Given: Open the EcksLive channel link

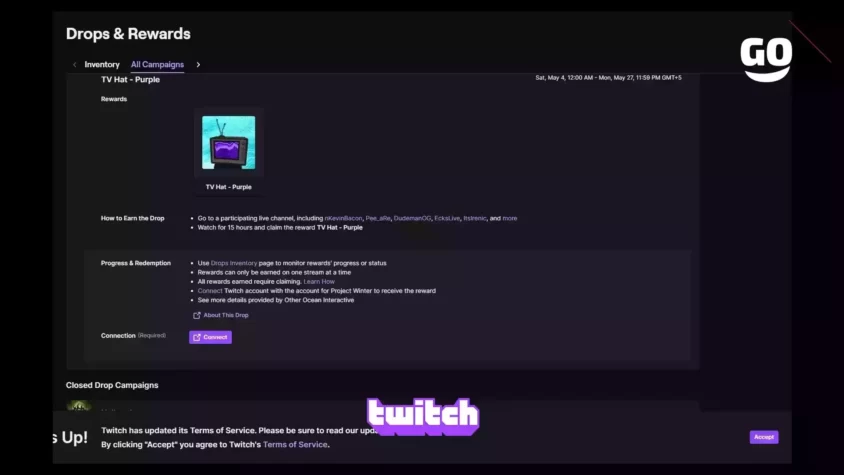Looking at the screenshot, I should tap(447, 218).
